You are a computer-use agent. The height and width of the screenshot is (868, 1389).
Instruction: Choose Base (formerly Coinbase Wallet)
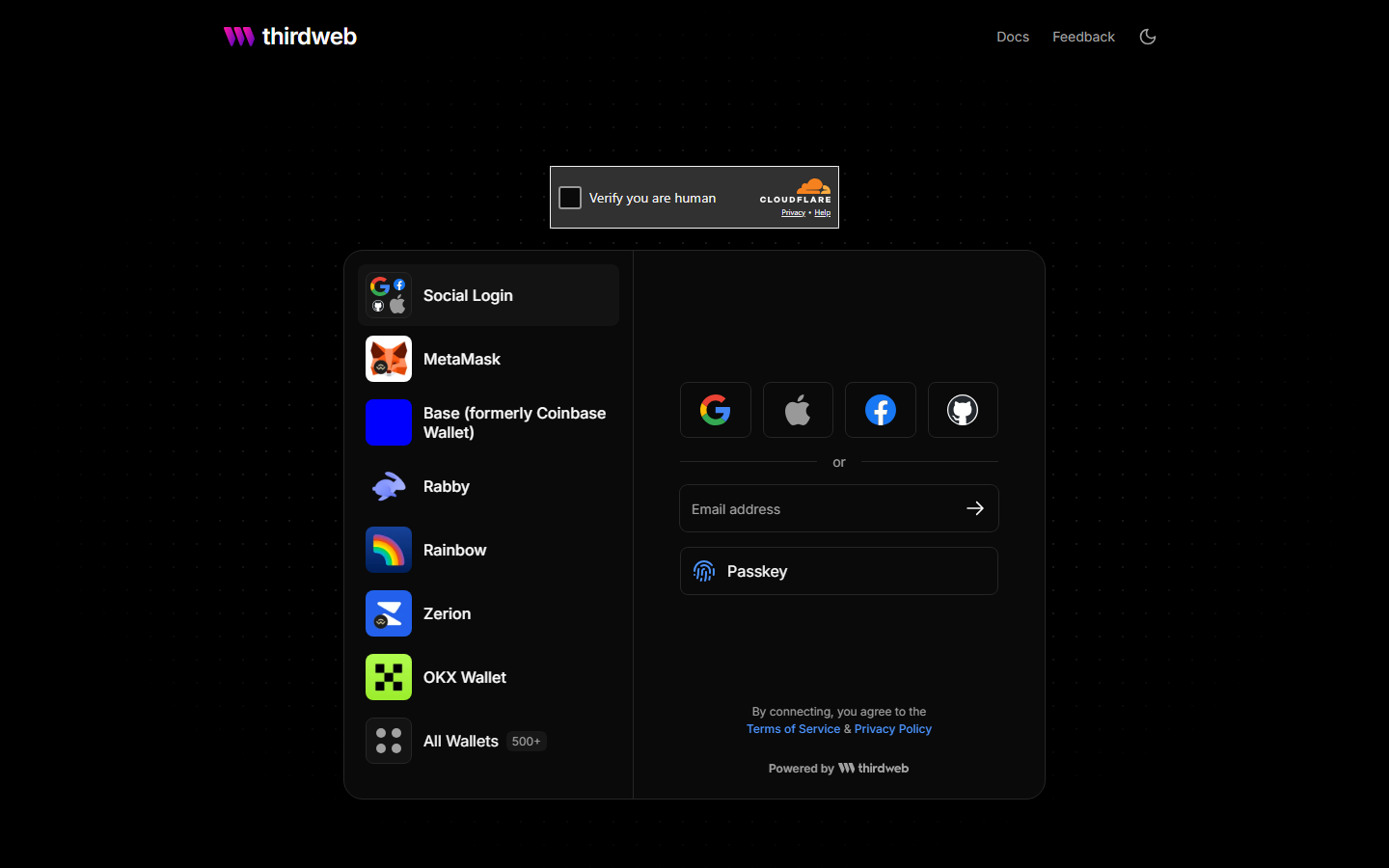click(488, 422)
